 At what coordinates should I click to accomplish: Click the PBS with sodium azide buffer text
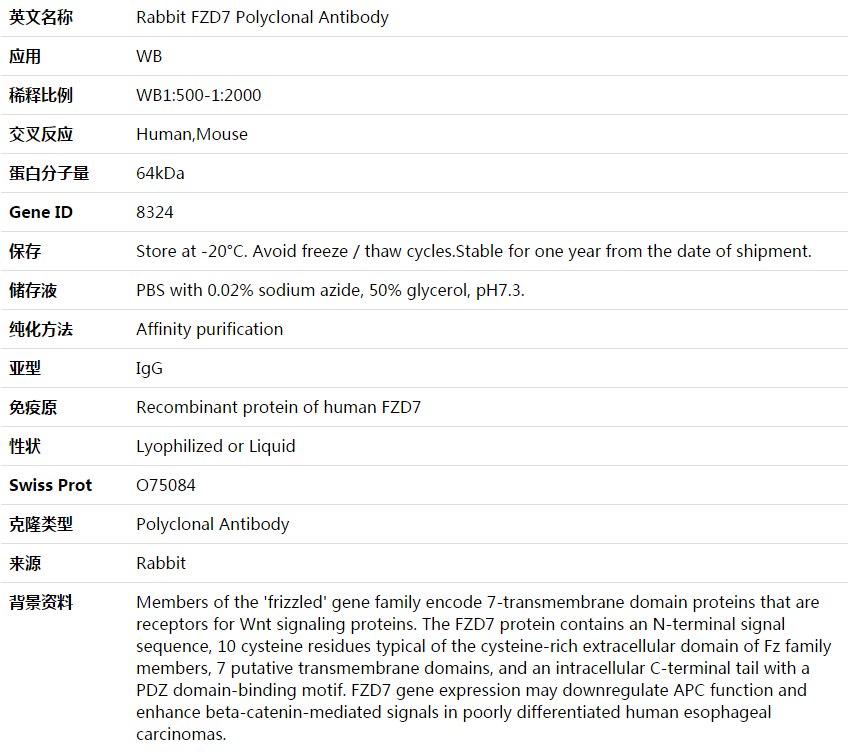330,290
